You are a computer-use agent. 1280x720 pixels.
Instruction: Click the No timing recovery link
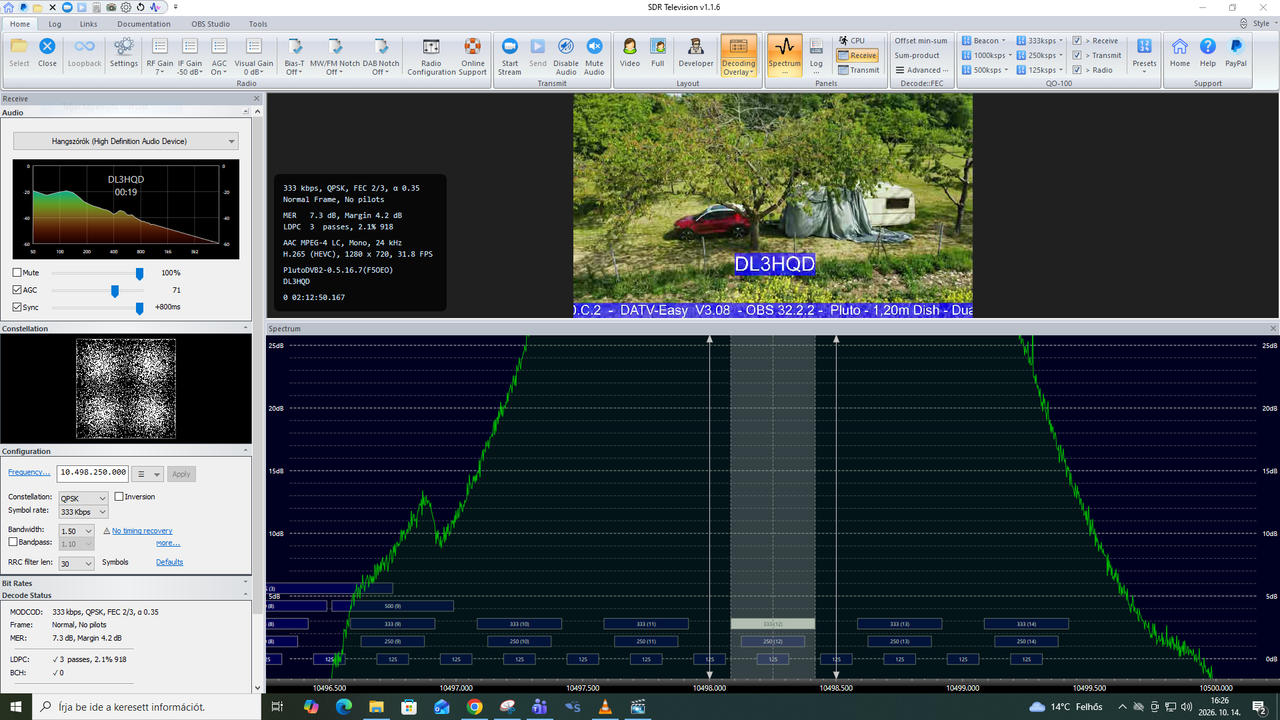pos(142,531)
